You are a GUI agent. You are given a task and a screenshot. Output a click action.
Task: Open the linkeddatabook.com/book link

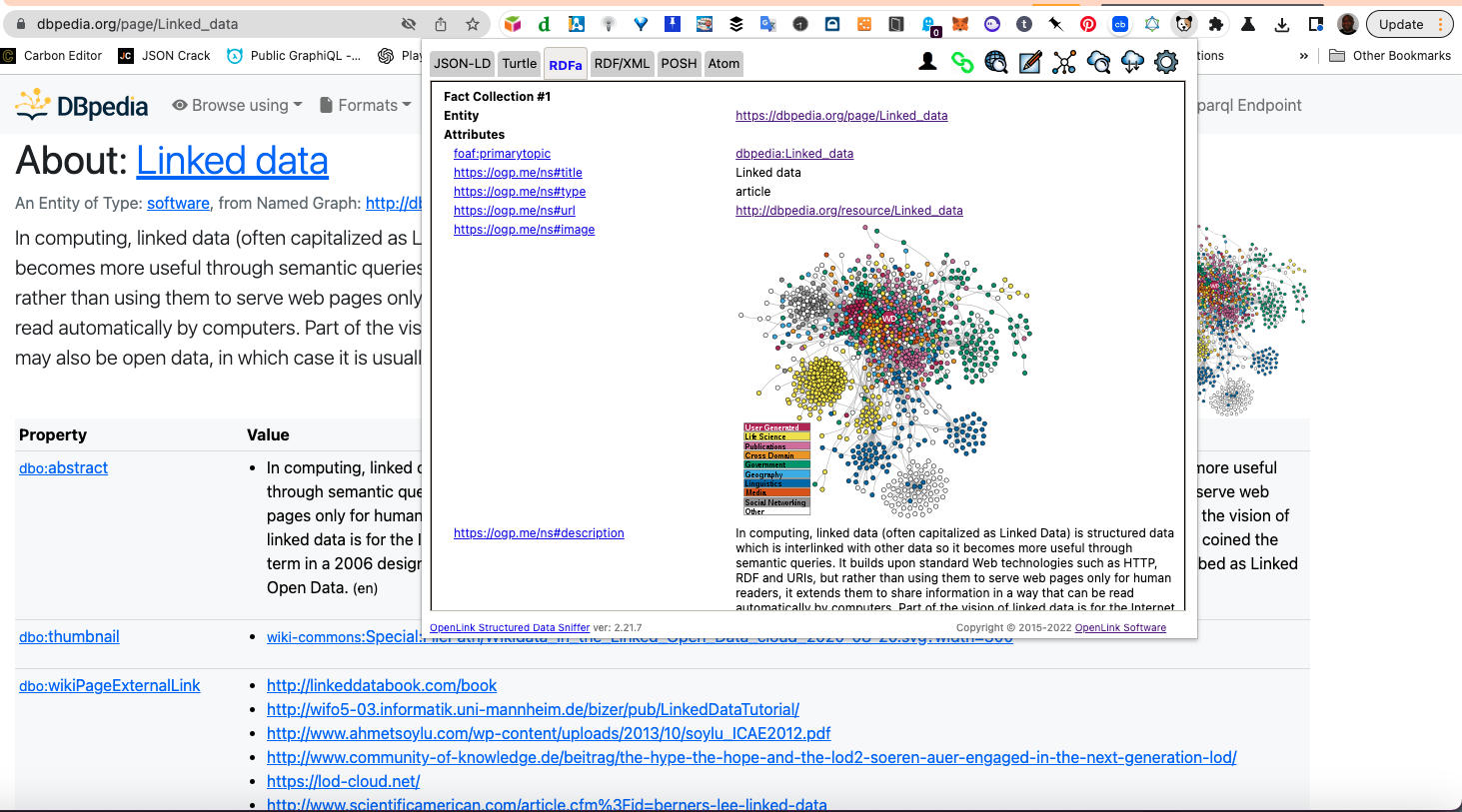click(x=382, y=685)
